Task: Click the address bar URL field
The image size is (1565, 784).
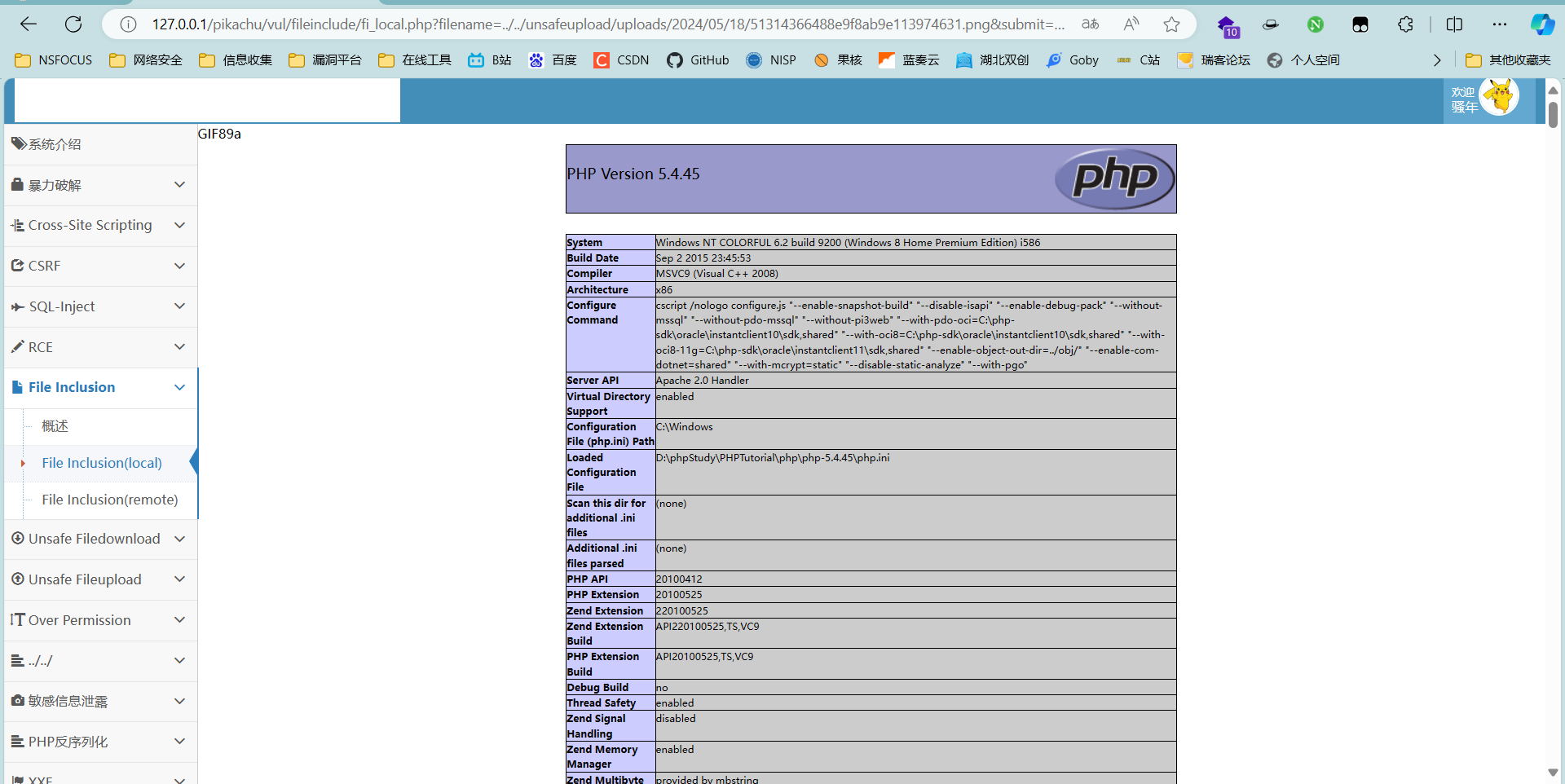Action: click(608, 24)
